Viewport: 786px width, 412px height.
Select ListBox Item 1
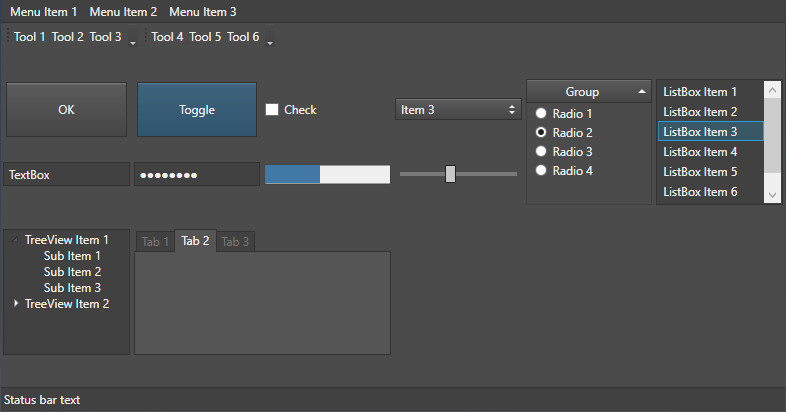click(x=710, y=92)
